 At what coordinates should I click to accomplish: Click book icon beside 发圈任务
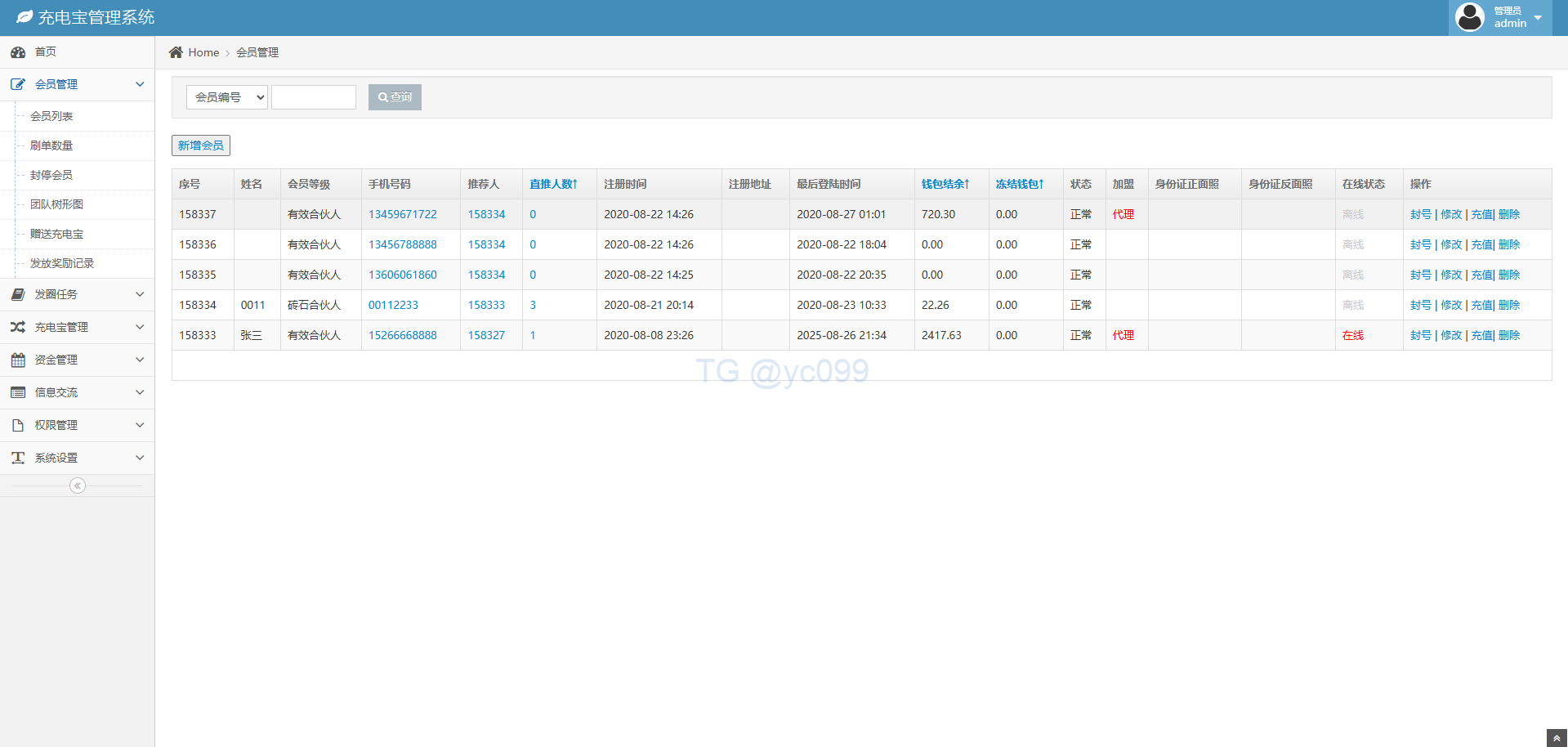(x=18, y=294)
